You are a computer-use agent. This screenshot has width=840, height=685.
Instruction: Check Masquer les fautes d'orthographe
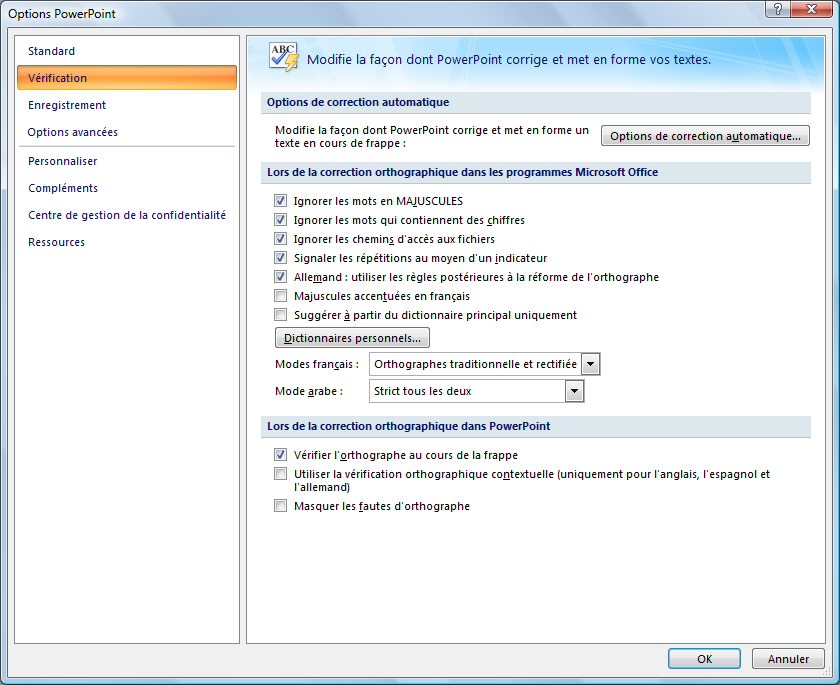point(280,506)
